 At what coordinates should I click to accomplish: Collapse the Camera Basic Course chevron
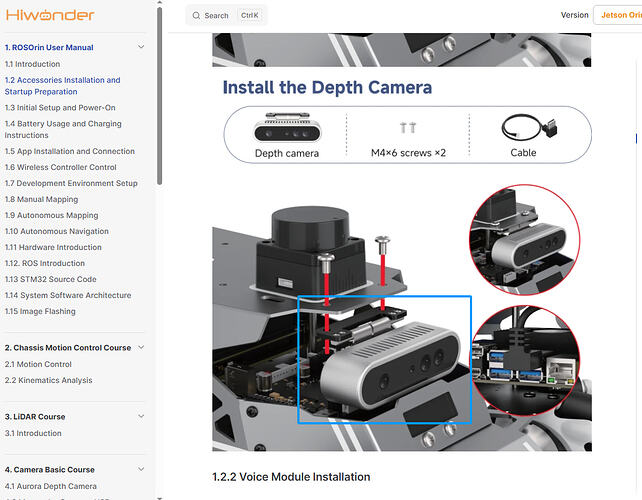click(141, 469)
